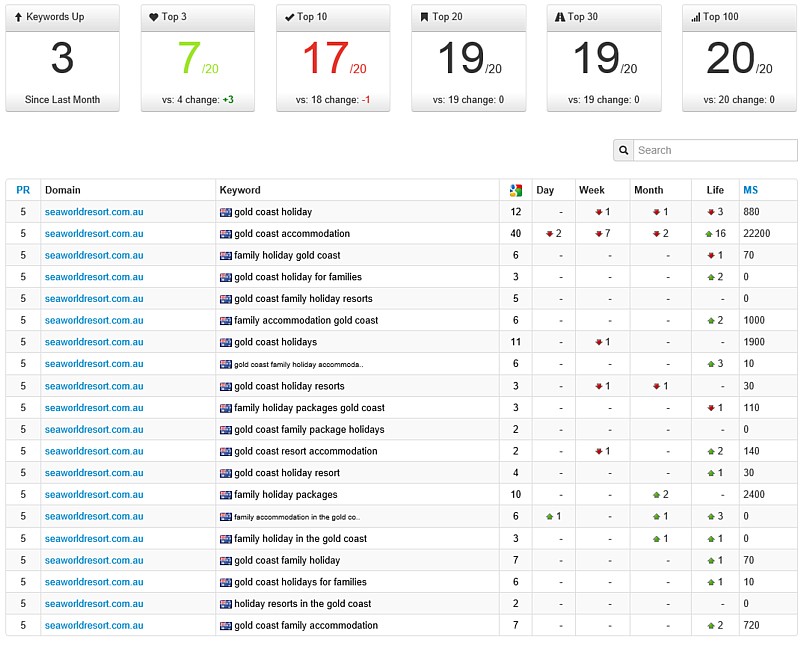Click the green 7/20 figure in Top 3
This screenshot has height=646, width=800.
pyautogui.click(x=198, y=58)
